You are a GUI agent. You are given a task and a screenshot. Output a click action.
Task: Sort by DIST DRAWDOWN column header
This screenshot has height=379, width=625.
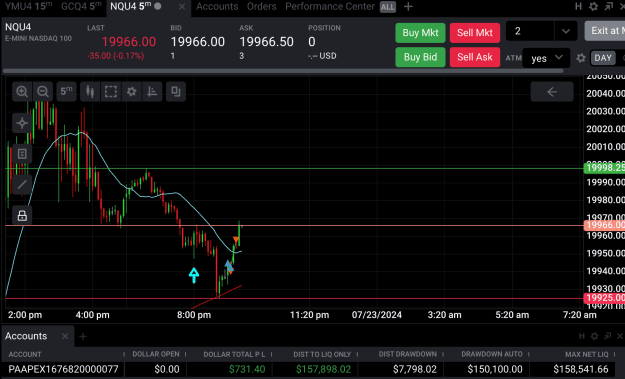[408, 354]
